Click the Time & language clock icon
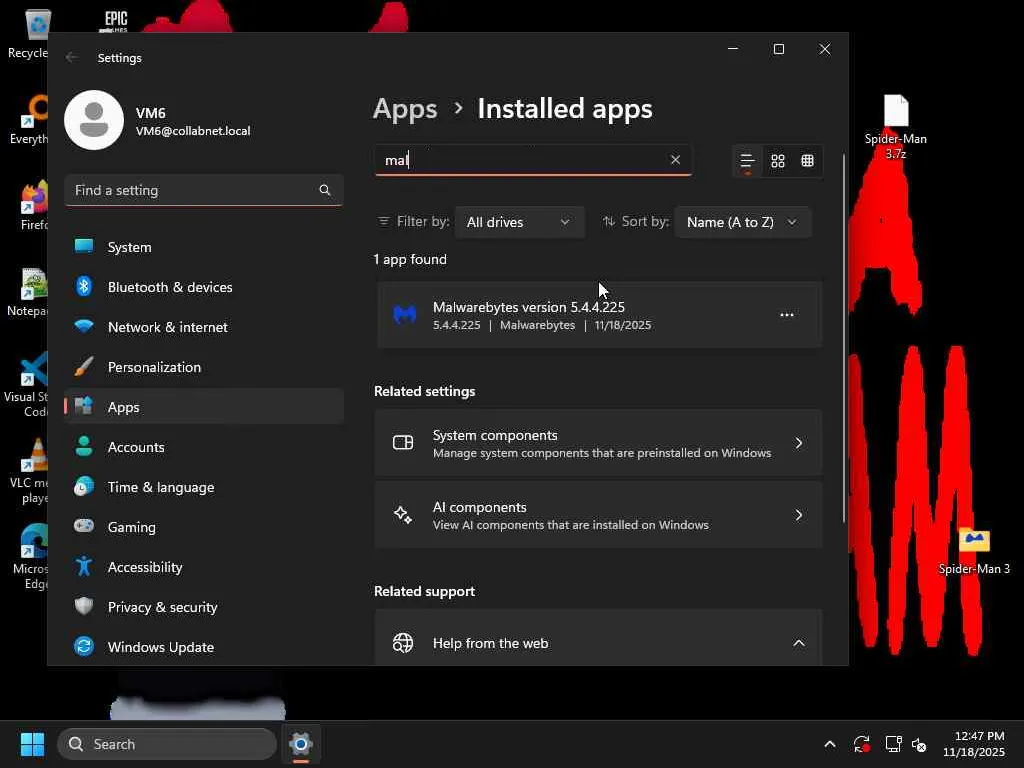 84,487
